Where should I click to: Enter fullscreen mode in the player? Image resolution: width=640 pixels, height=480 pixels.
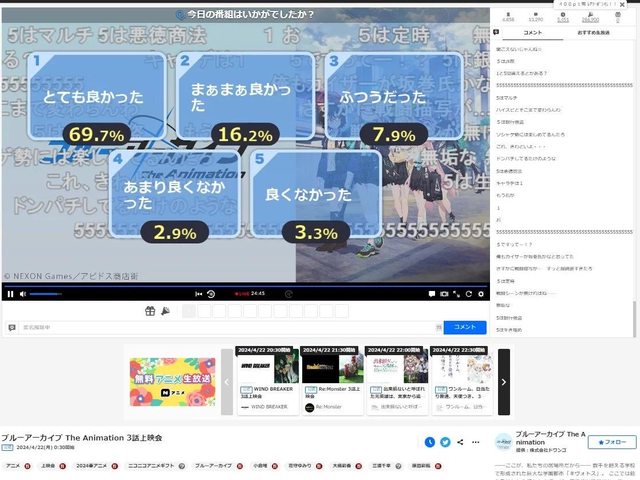point(456,294)
